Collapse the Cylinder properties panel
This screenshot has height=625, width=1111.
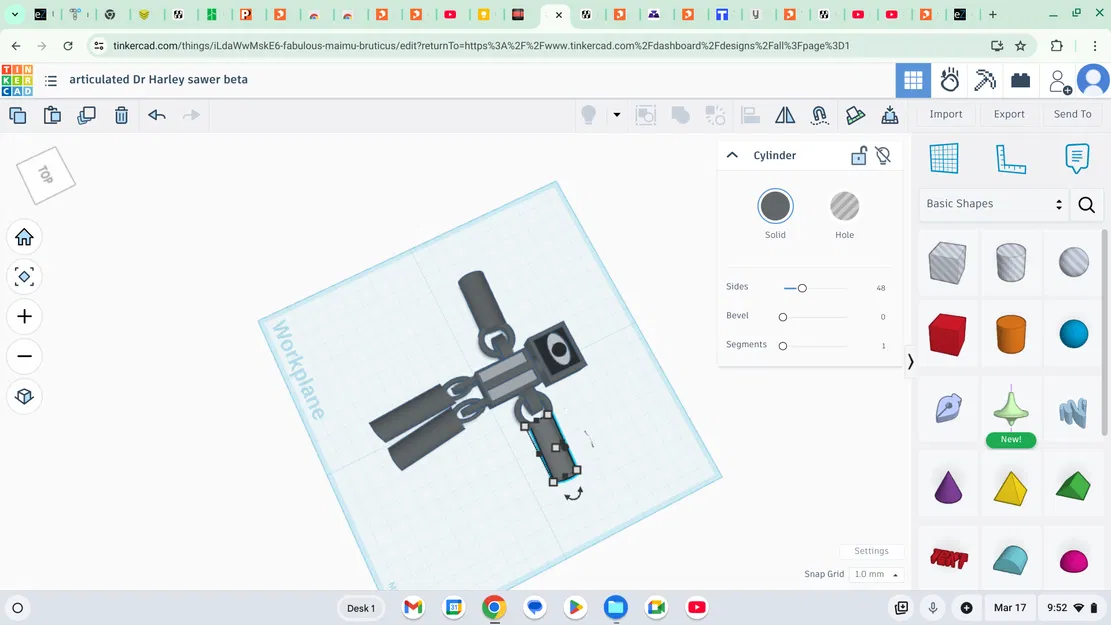732,156
